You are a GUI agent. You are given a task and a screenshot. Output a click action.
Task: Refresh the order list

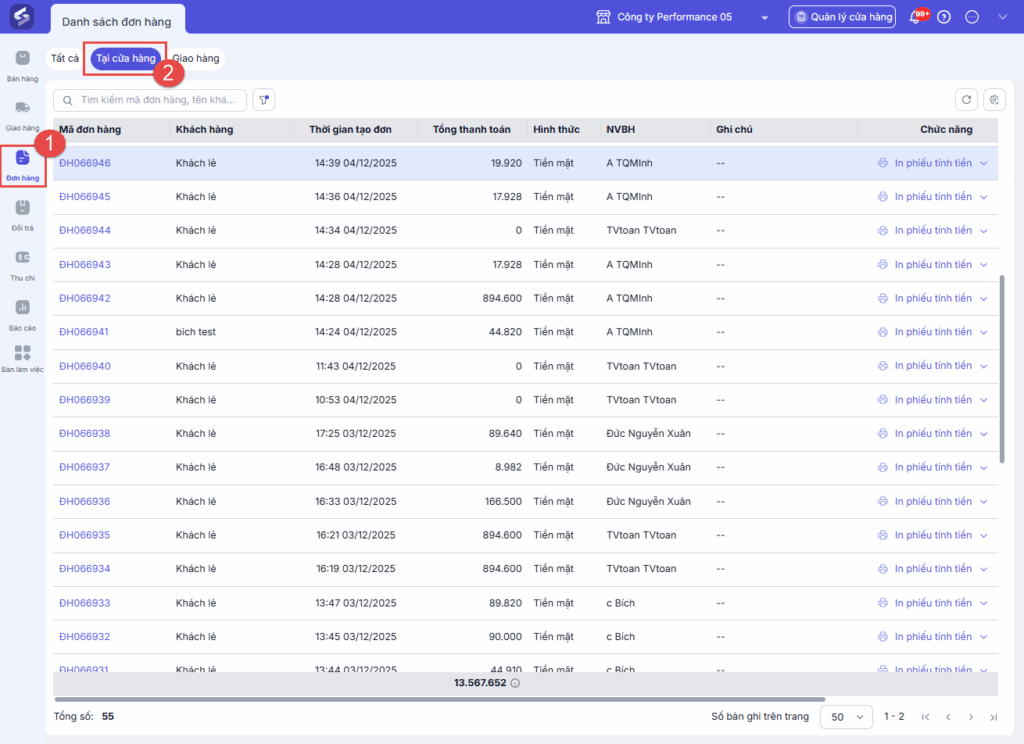pyautogui.click(x=966, y=99)
